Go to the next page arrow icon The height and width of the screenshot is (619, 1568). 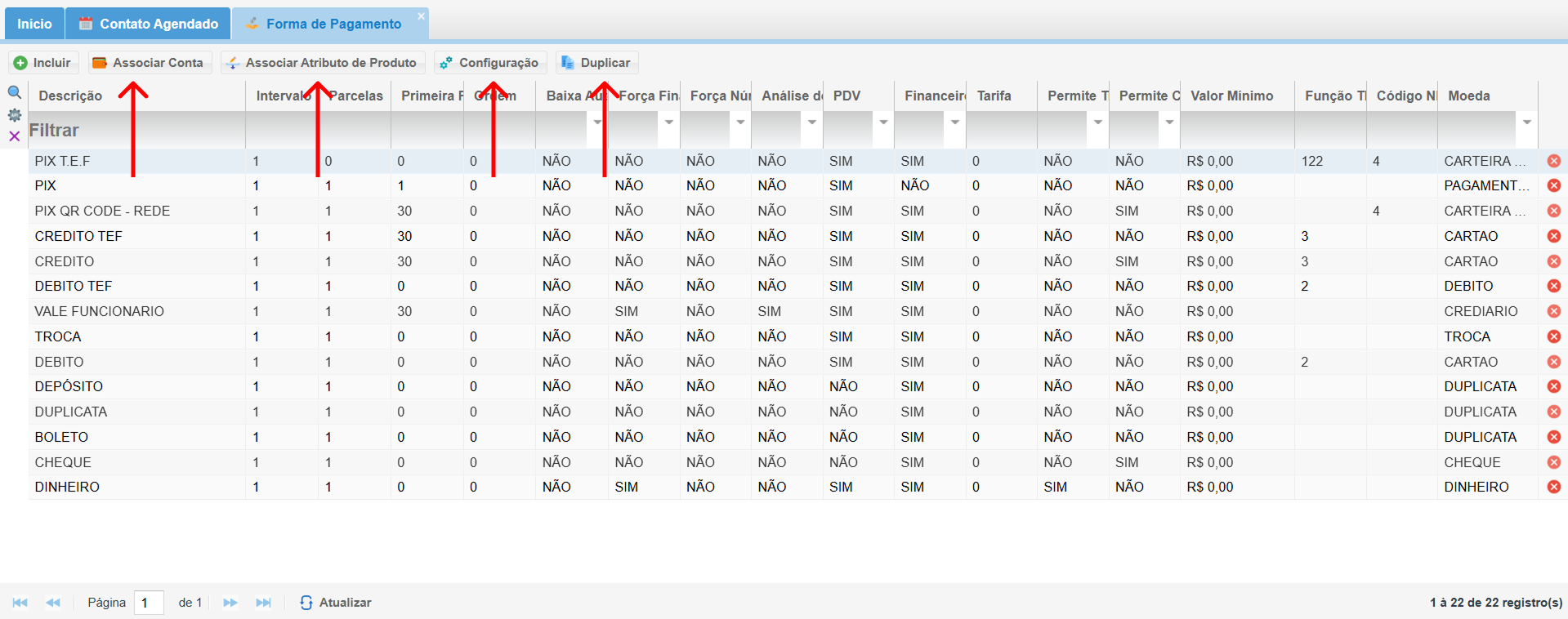[x=230, y=603]
